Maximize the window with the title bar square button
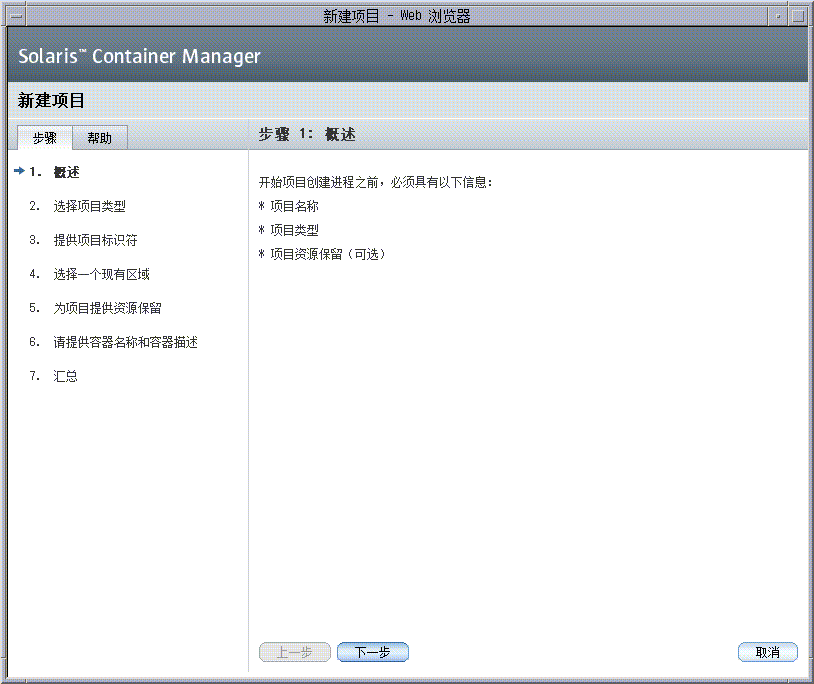Viewport: 814px width, 684px height. pyautogui.click(x=798, y=16)
